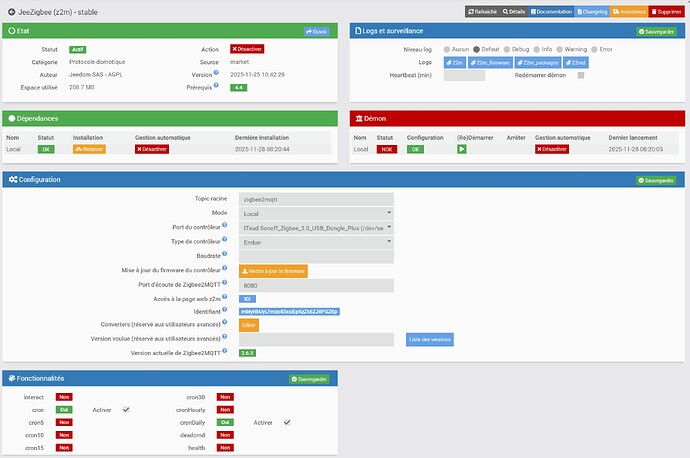690x458 pixels.
Task: Show help for Type de contrôleur
Action: 224,239
